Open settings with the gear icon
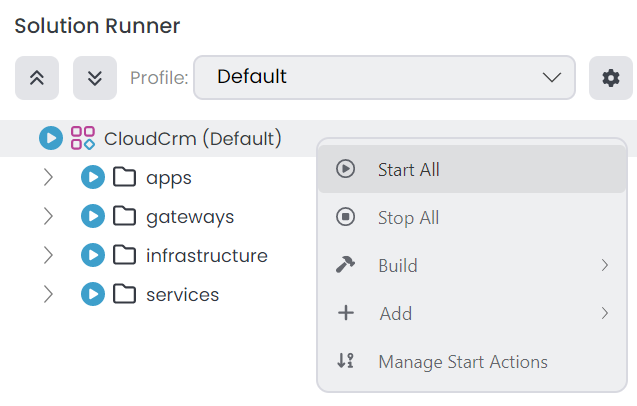 610,78
